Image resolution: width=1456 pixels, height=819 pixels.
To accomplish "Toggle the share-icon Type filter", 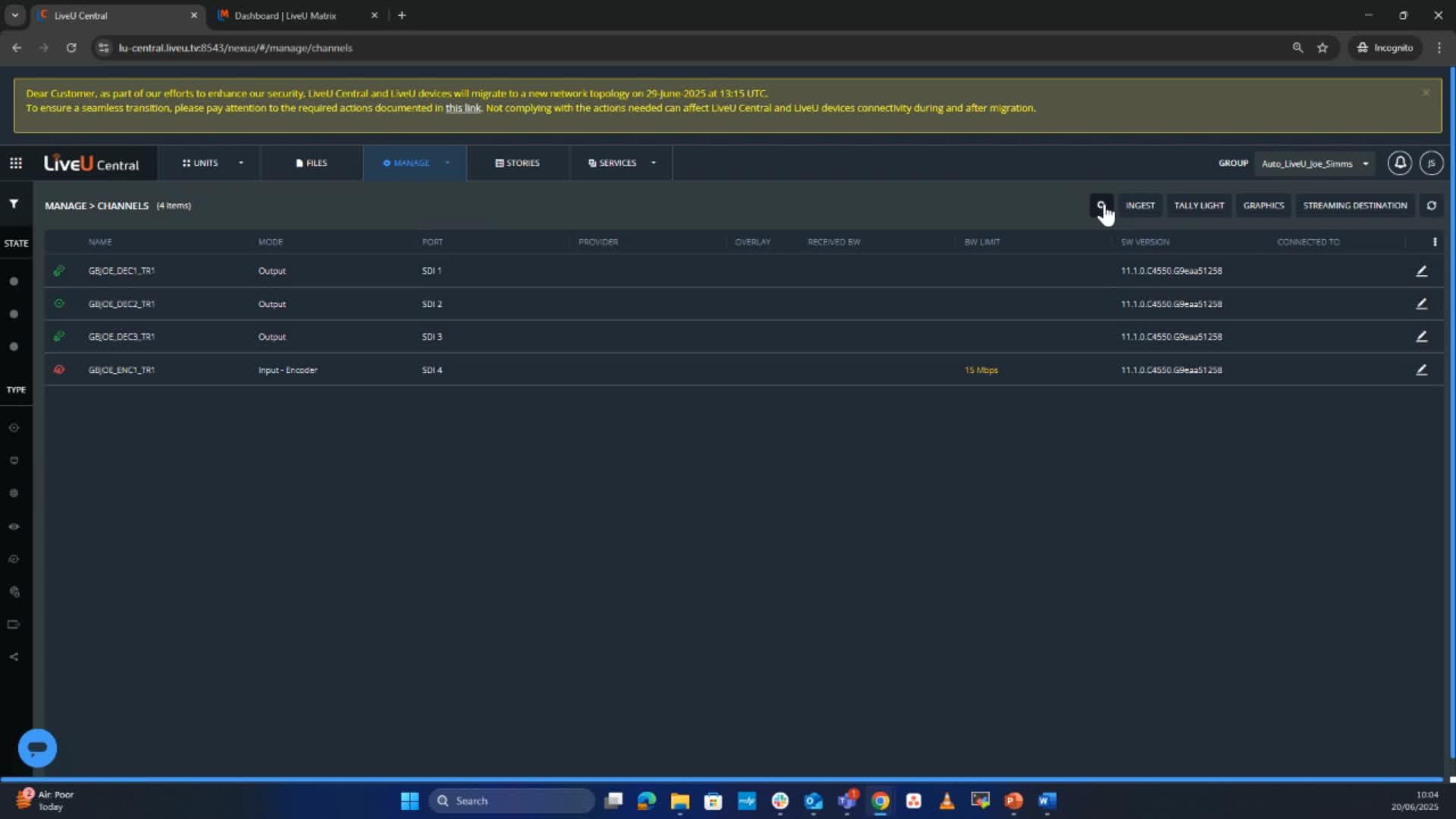I will [x=14, y=657].
